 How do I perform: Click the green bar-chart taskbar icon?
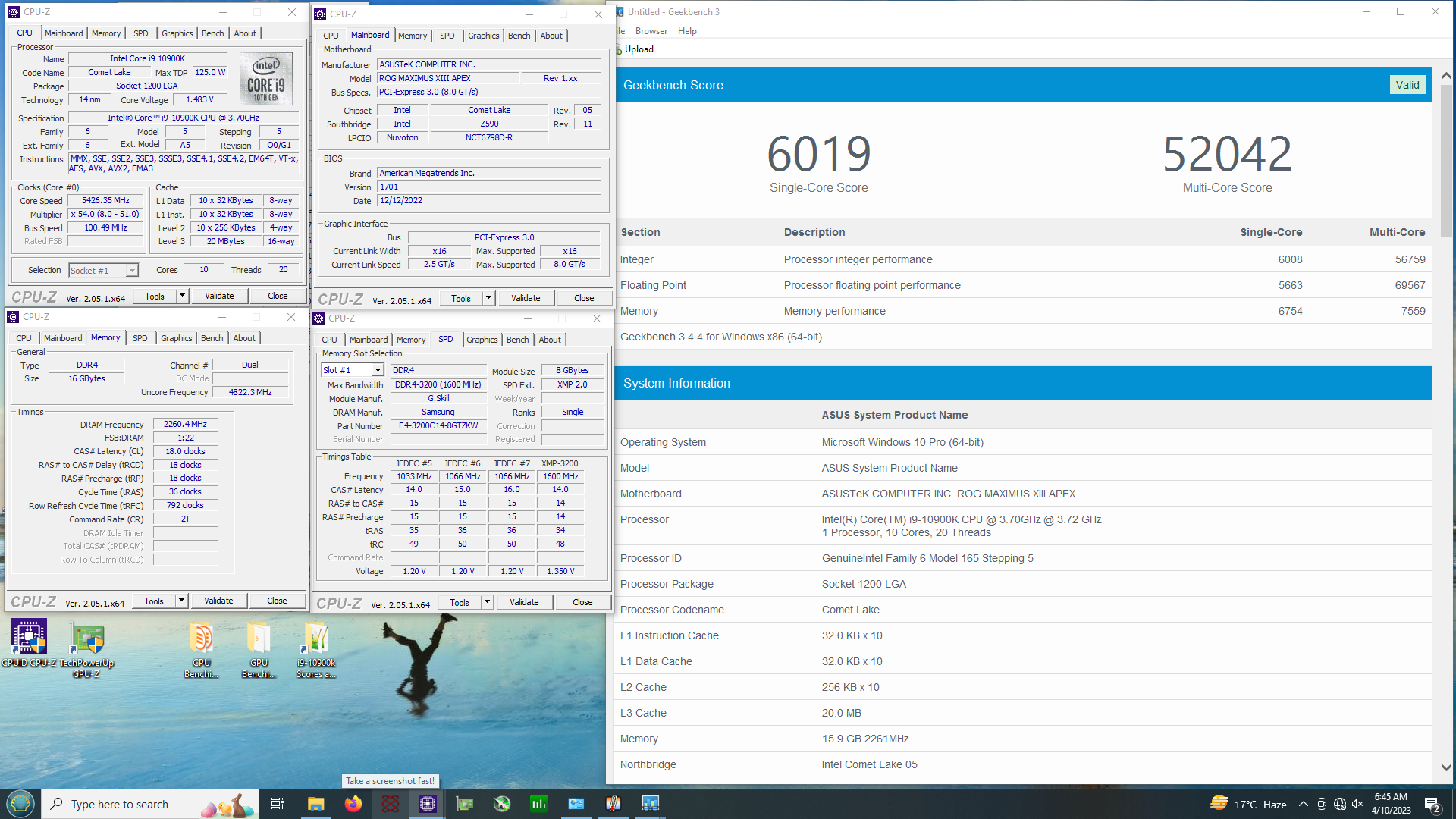pos(538,804)
